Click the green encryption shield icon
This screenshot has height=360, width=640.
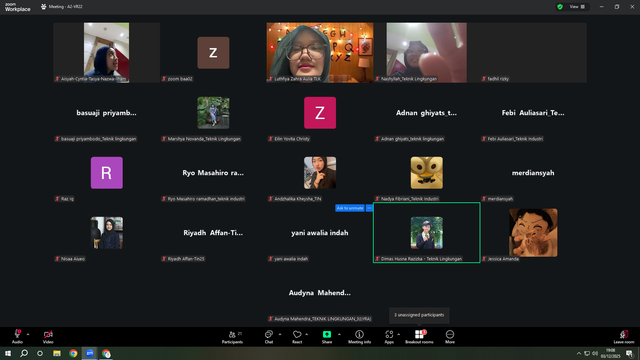click(x=560, y=7)
